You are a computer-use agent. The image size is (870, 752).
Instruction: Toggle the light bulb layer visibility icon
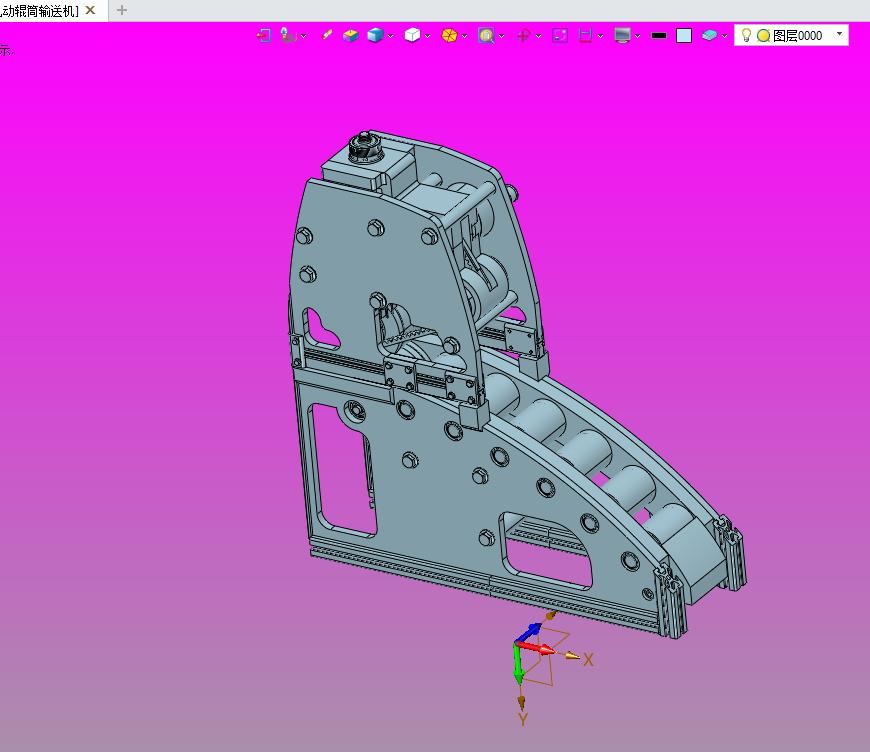[x=746, y=36]
